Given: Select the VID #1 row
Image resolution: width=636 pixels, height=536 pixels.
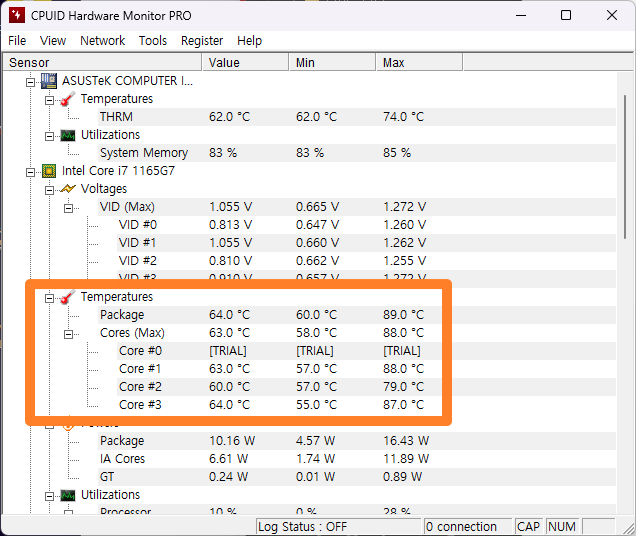Looking at the screenshot, I should tap(366, 243).
